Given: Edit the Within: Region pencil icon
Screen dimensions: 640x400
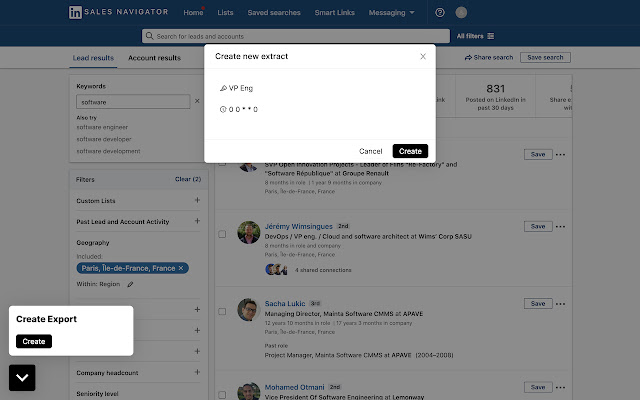Looking at the screenshot, I should tap(130, 284).
